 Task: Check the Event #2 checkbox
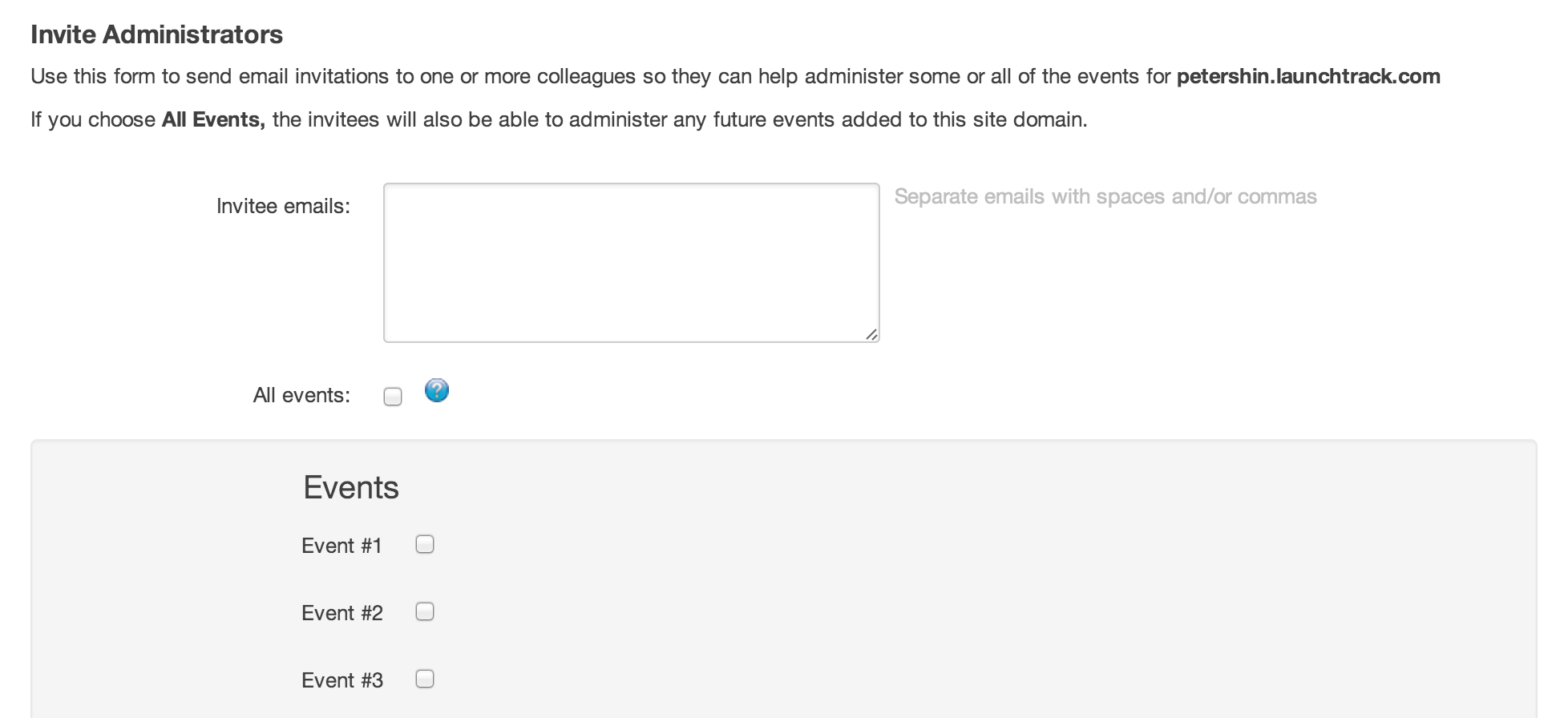(425, 611)
